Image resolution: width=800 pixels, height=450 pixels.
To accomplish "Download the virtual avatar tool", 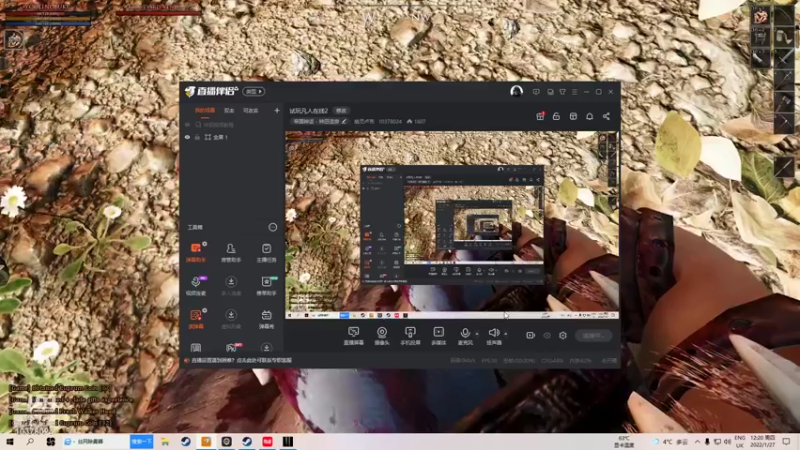I will click(231, 319).
